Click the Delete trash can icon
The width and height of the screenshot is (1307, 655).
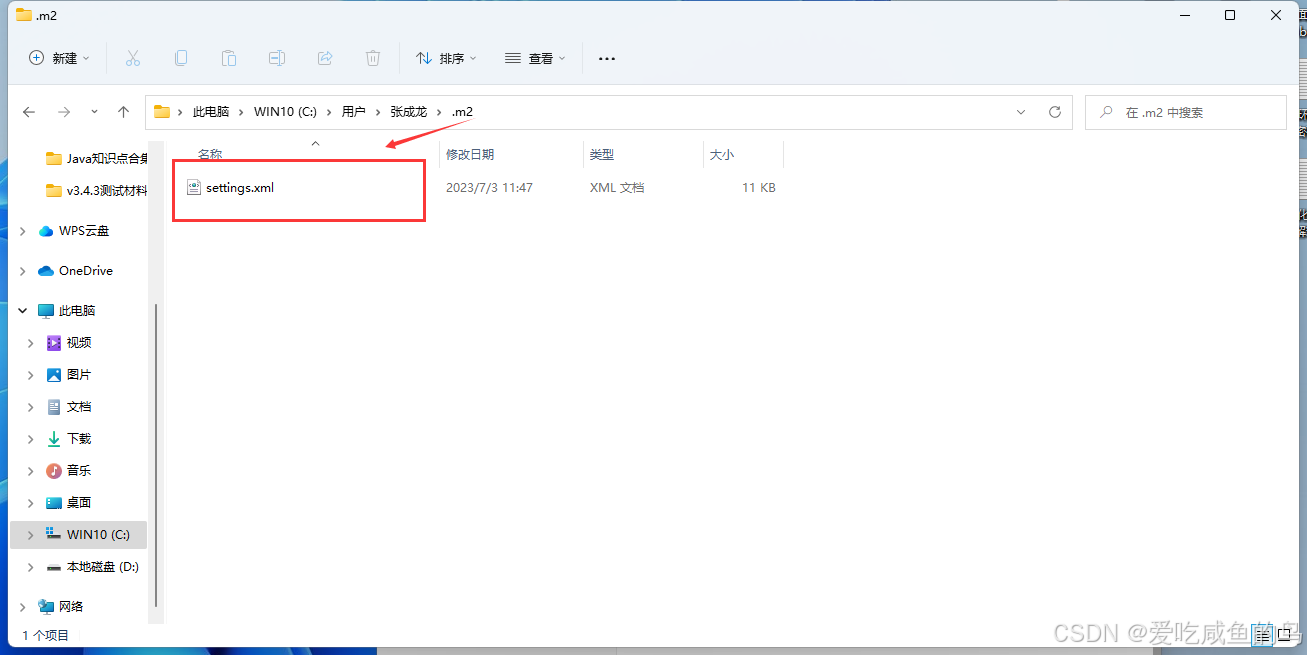pos(373,58)
